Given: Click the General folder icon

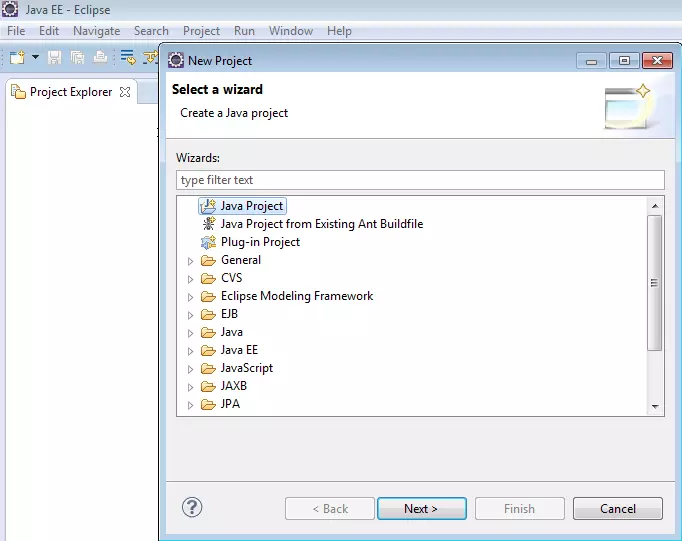Looking at the screenshot, I should (x=208, y=260).
